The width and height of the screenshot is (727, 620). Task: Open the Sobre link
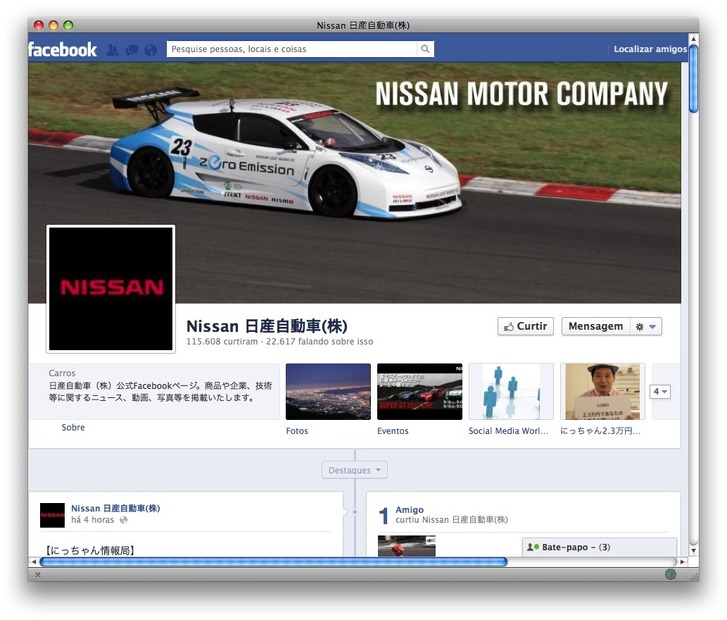73,427
